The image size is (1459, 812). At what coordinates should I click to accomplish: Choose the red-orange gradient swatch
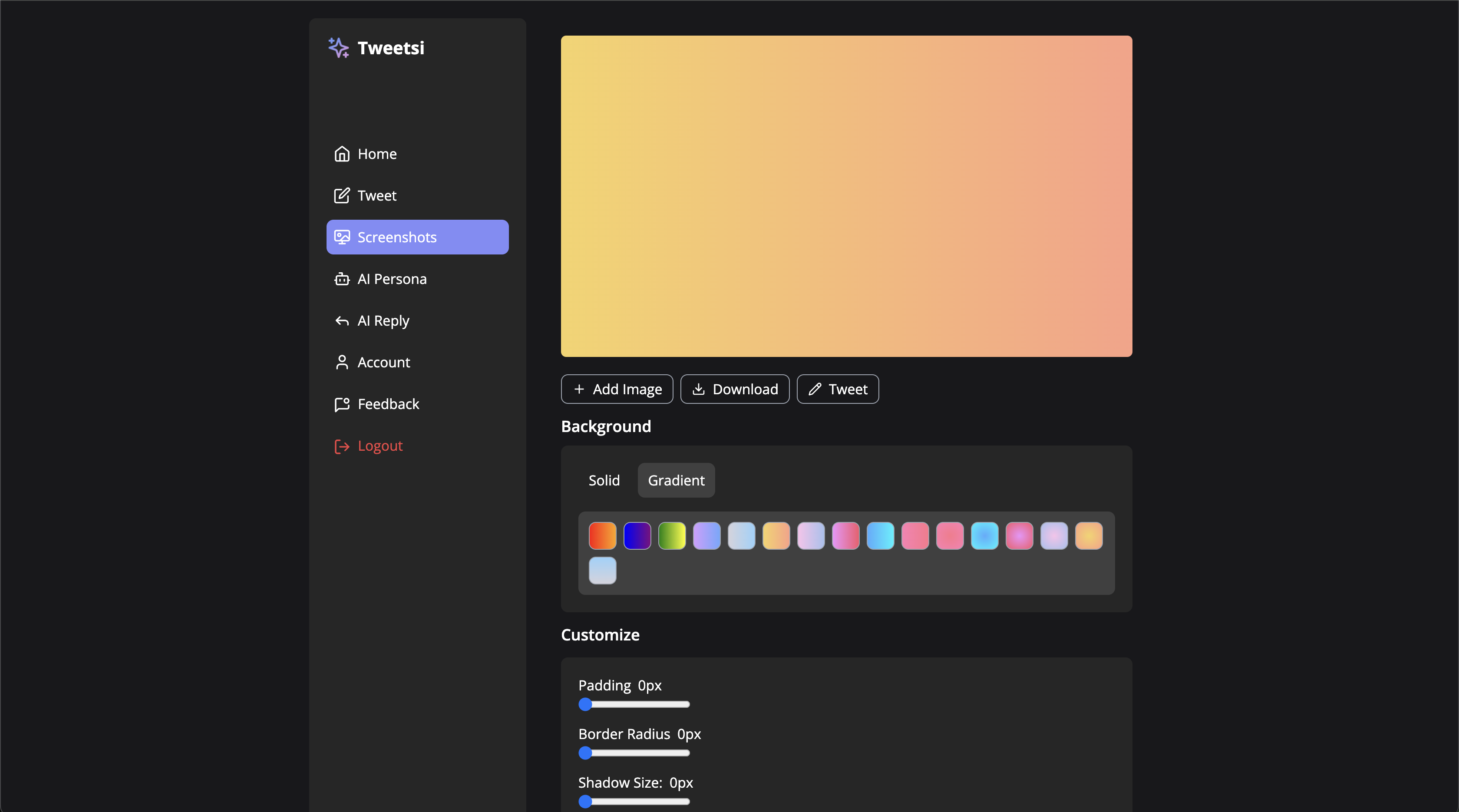[602, 536]
